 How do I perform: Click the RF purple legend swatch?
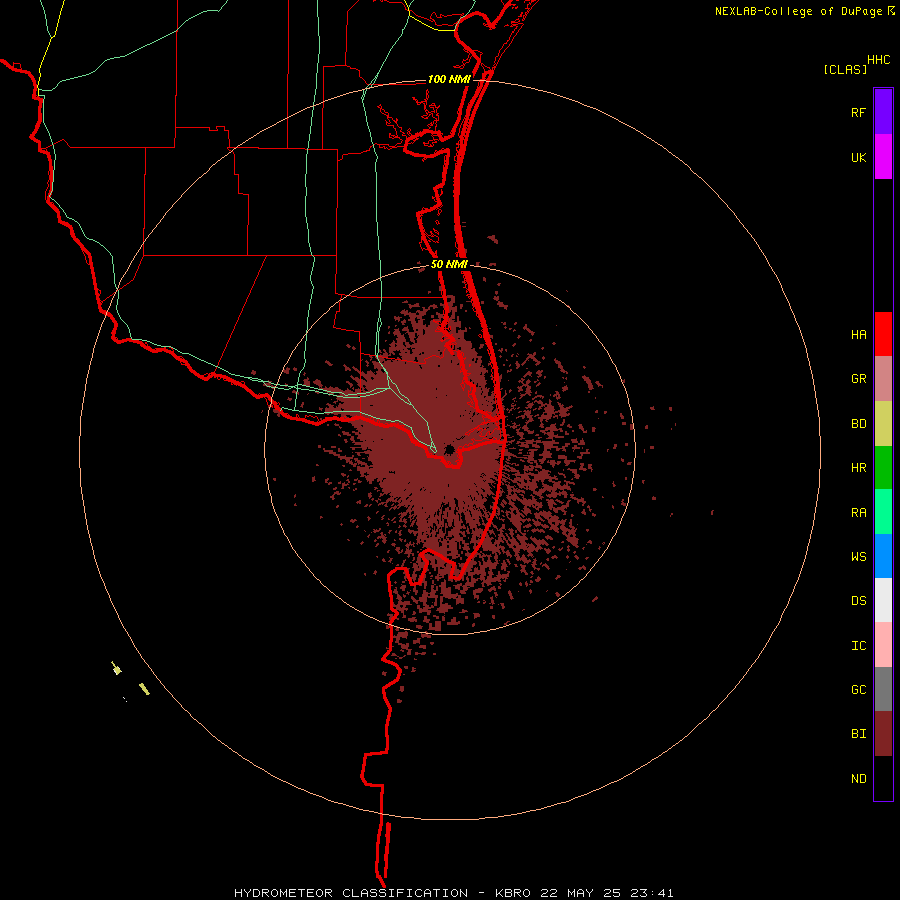(x=883, y=112)
